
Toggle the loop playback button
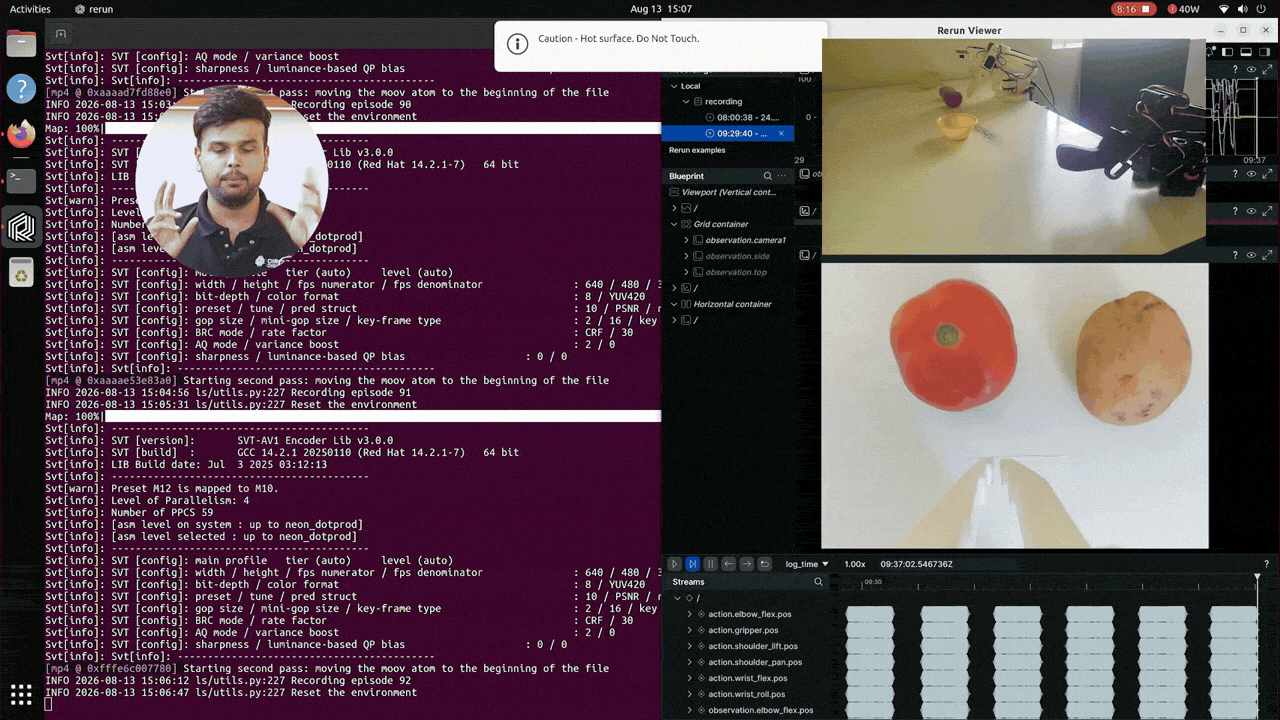[765, 564]
